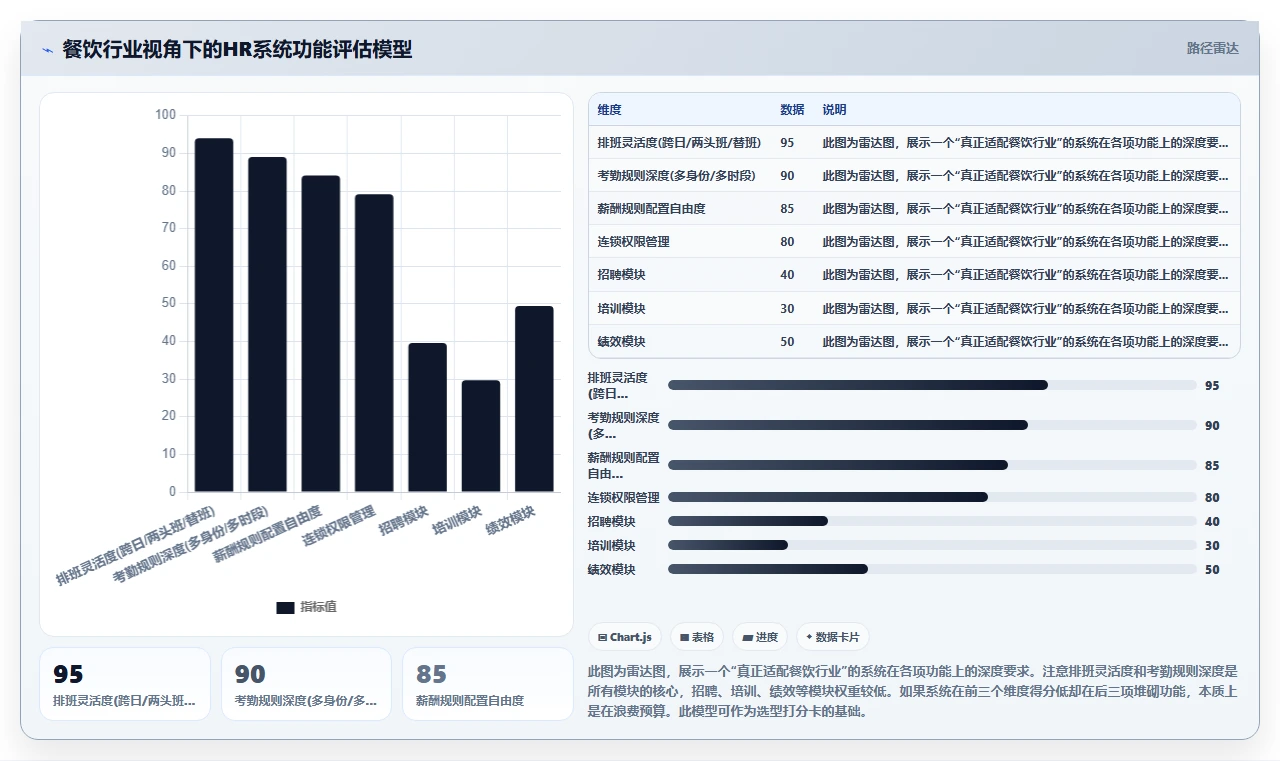Image resolution: width=1280 pixels, height=761 pixels.
Task: Click the description paragraph below the tags
Action: coord(913,692)
